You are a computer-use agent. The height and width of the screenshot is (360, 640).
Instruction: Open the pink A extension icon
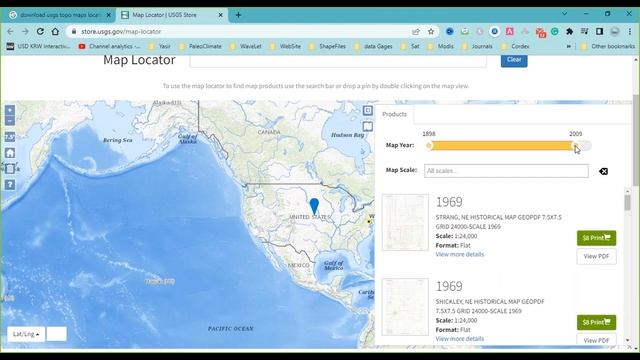[x=510, y=31]
